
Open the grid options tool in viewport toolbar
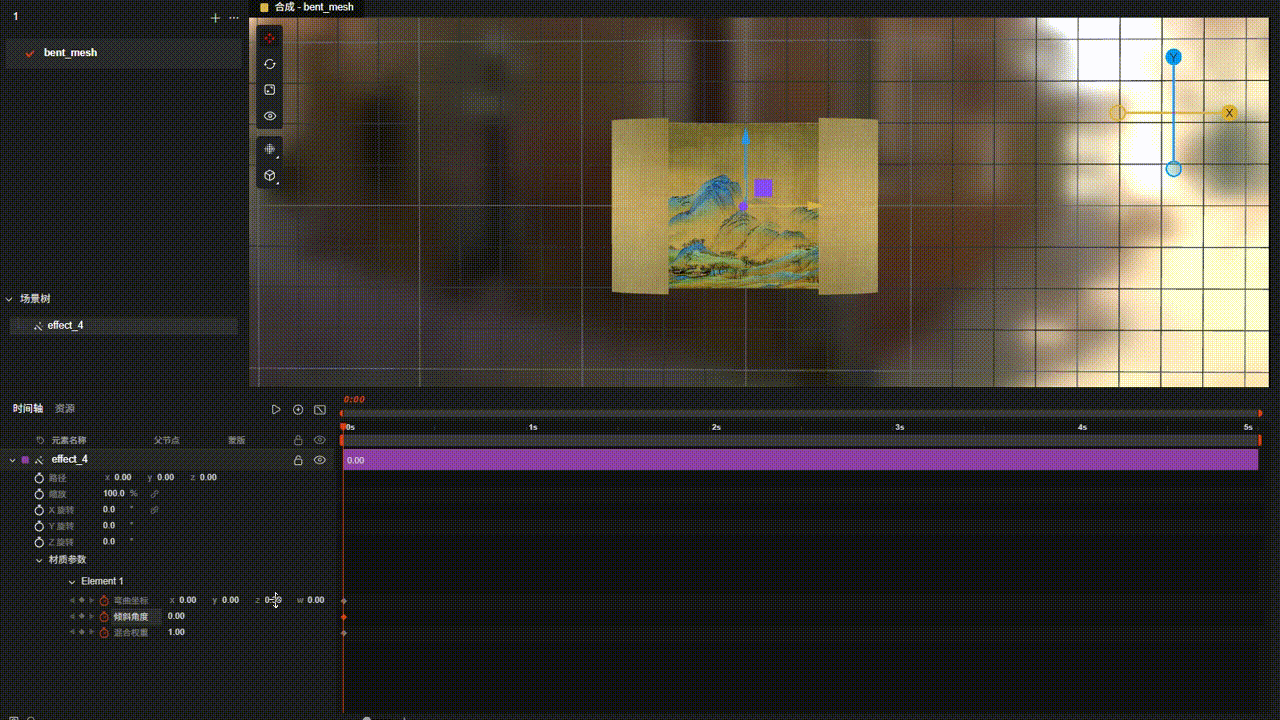pyautogui.click(x=270, y=149)
